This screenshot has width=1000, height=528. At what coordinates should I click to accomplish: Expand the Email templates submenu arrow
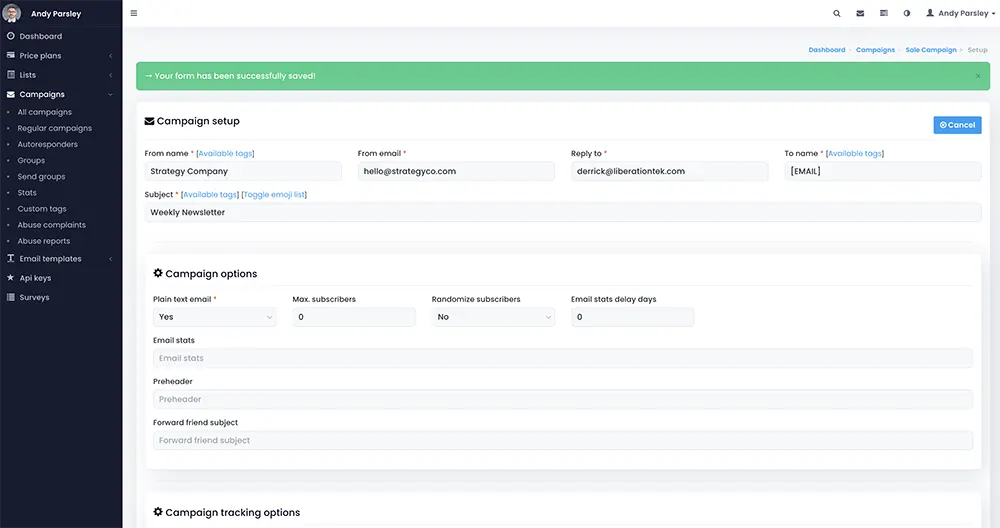pos(110,259)
